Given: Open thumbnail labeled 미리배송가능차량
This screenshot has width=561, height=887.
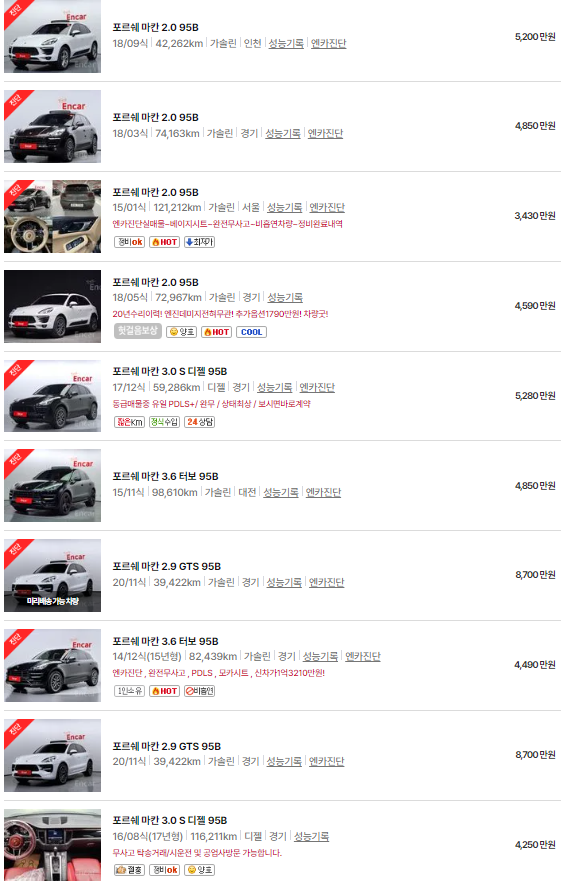Looking at the screenshot, I should tap(53, 575).
